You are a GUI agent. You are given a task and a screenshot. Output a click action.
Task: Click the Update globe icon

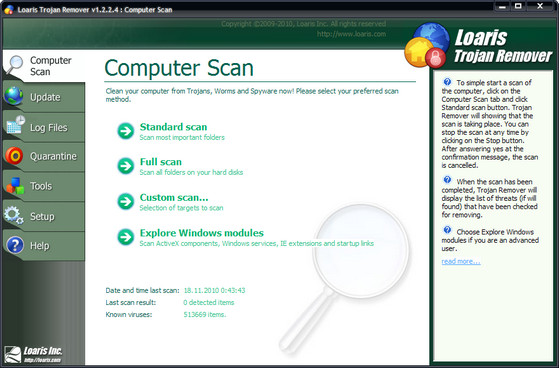(x=14, y=96)
